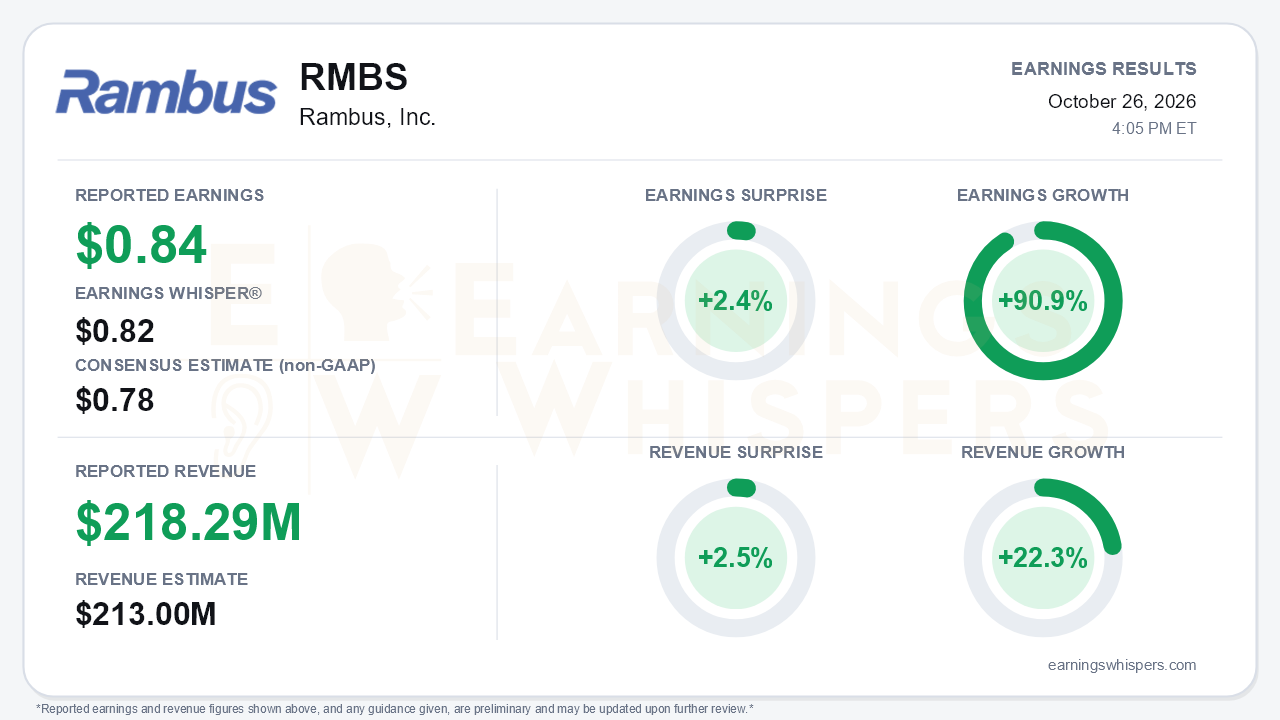Click the Rambus logo

[166, 92]
